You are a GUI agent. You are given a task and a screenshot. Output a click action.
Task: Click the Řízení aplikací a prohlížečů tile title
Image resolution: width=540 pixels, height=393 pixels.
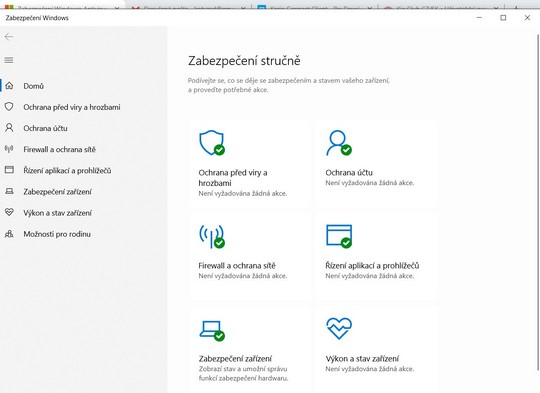click(x=372, y=266)
